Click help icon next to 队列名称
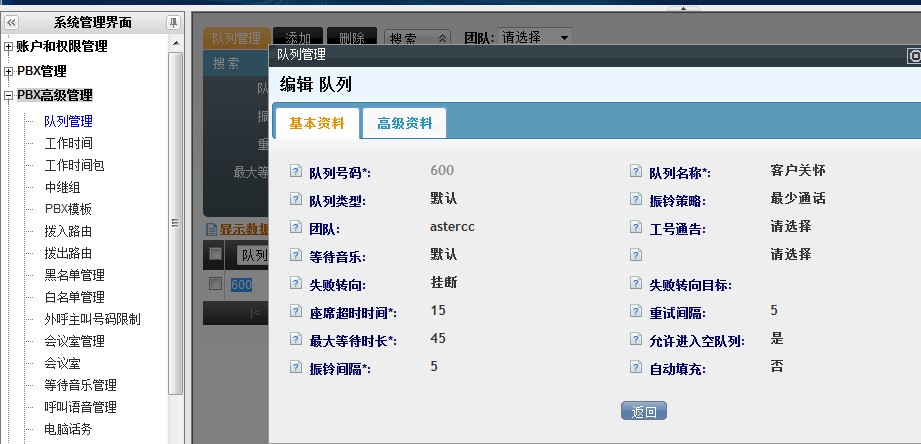Image resolution: width=921 pixels, height=444 pixels. 635,172
